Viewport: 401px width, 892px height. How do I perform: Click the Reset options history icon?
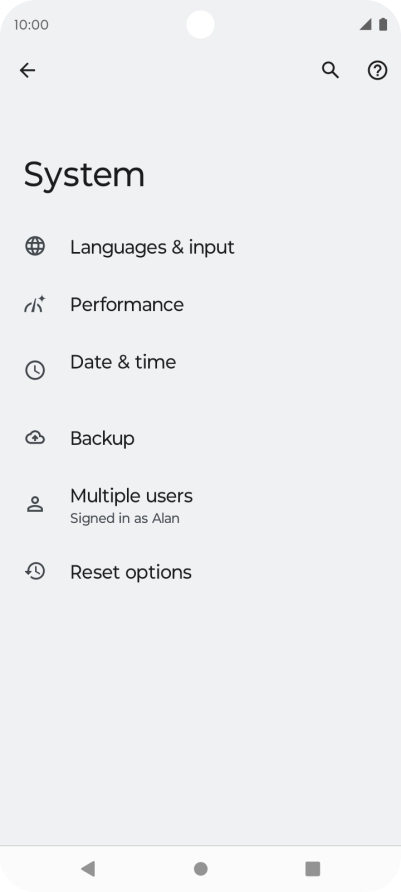pos(35,571)
